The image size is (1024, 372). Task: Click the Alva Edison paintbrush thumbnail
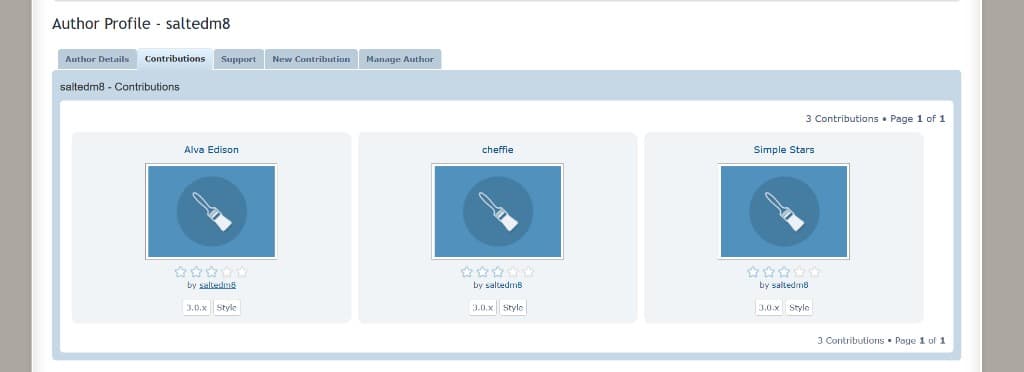pos(211,211)
